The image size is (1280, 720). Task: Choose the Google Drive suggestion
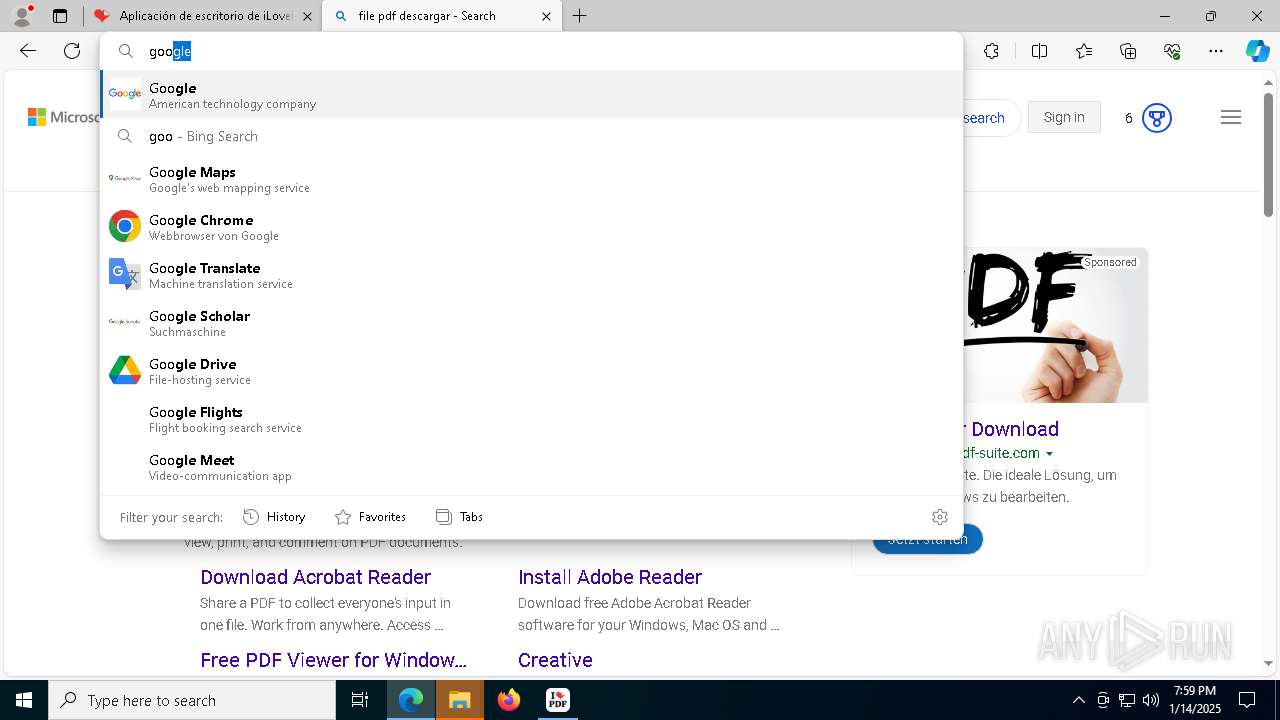pyautogui.click(x=531, y=371)
